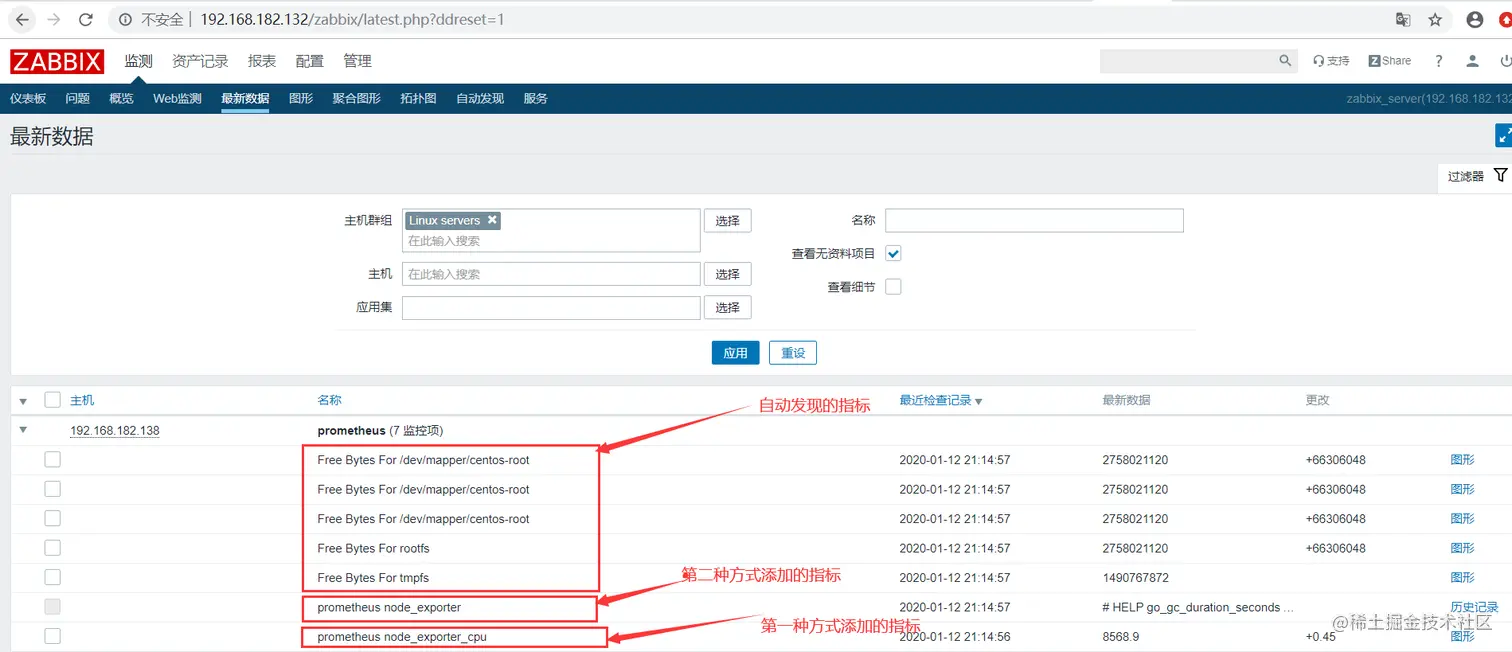Sort by the name (名称) column header
1512x652 pixels.
point(329,400)
